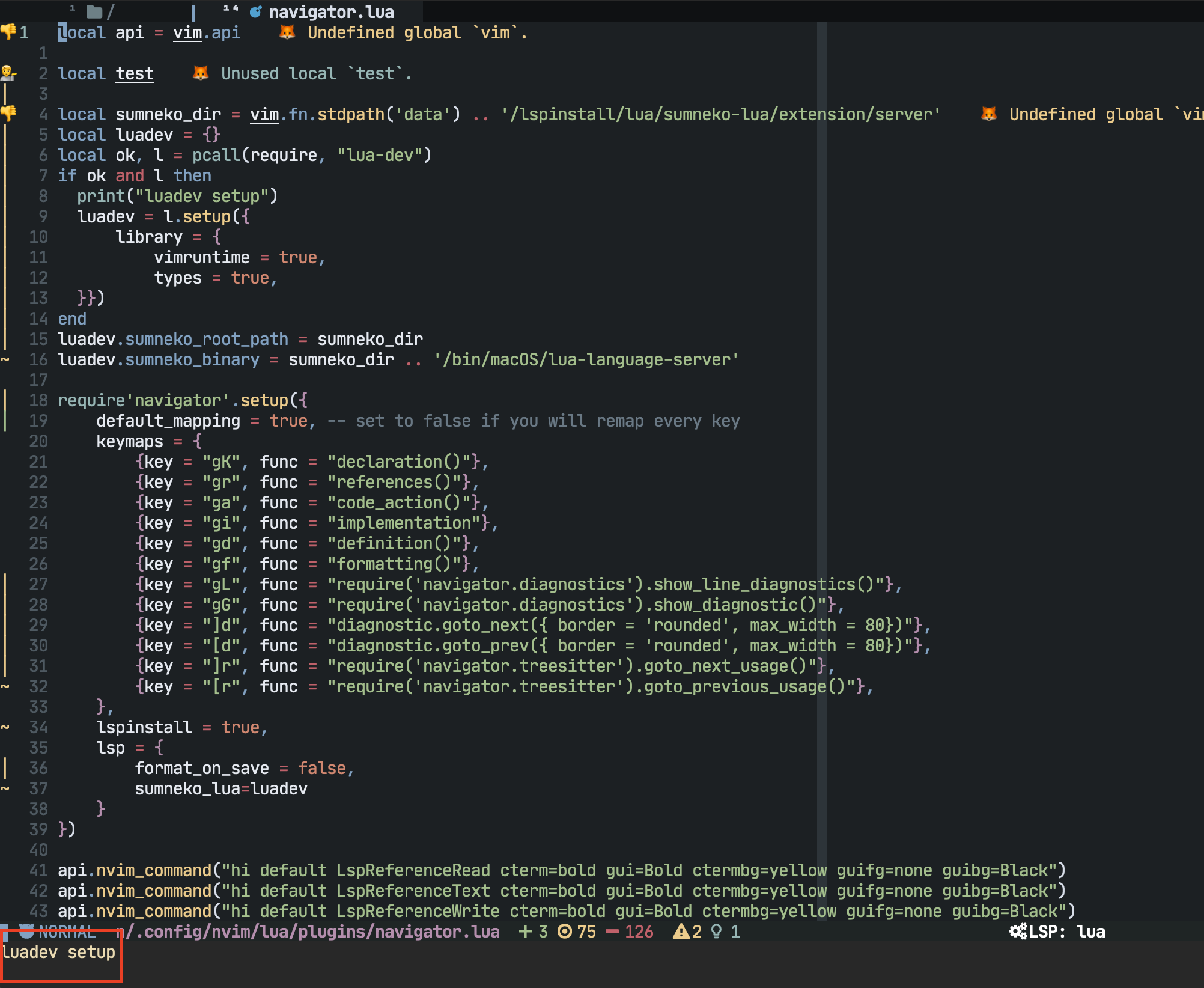Click the circle icon for modified lines 75
This screenshot has width=1204, height=988.
point(565,932)
